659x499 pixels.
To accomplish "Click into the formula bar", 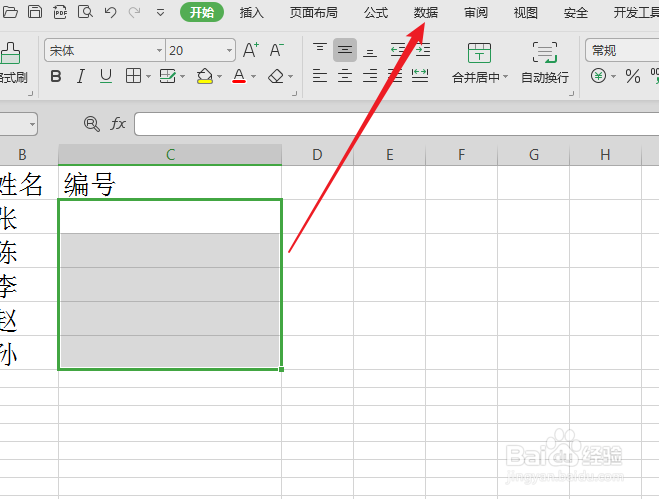I will [x=397, y=124].
